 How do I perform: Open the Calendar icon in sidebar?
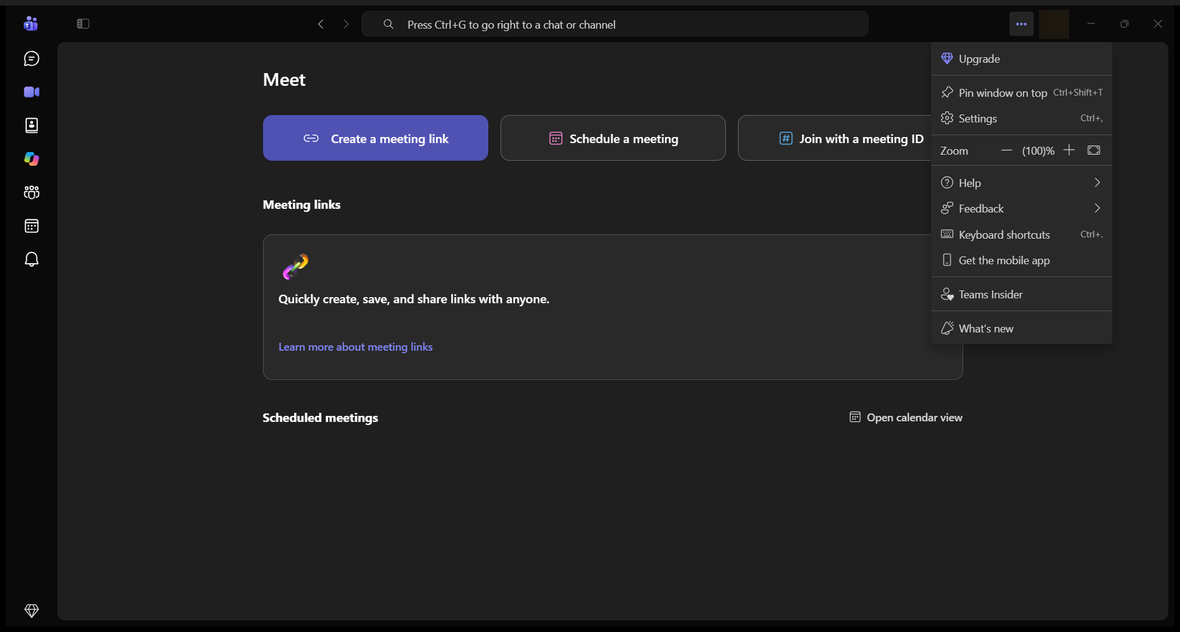(x=31, y=226)
